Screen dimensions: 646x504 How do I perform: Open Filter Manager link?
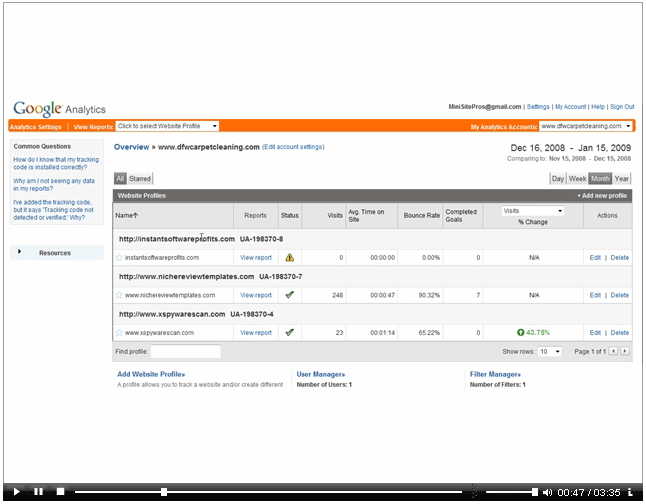coord(495,374)
